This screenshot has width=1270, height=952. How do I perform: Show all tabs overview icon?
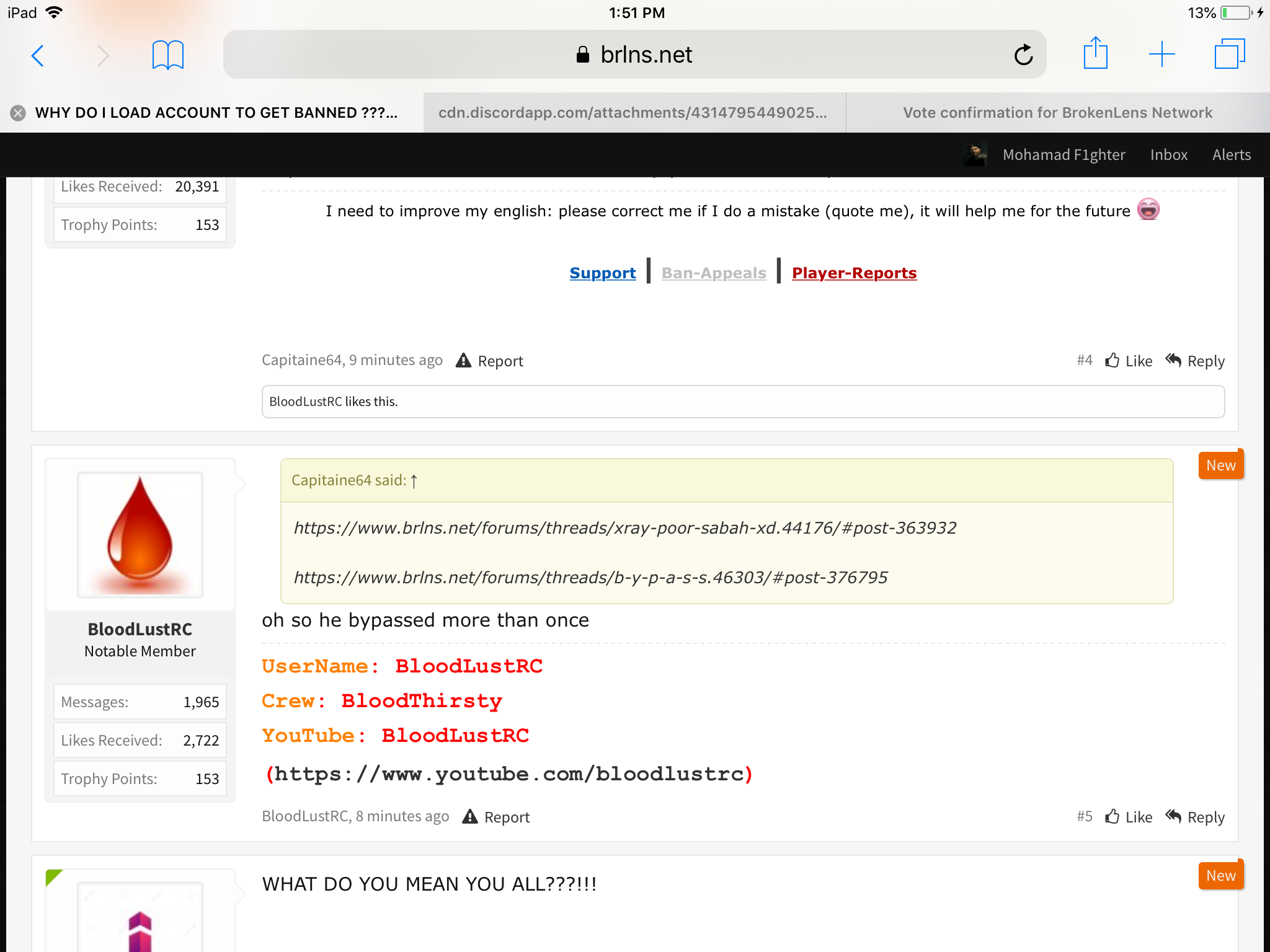[x=1229, y=55]
